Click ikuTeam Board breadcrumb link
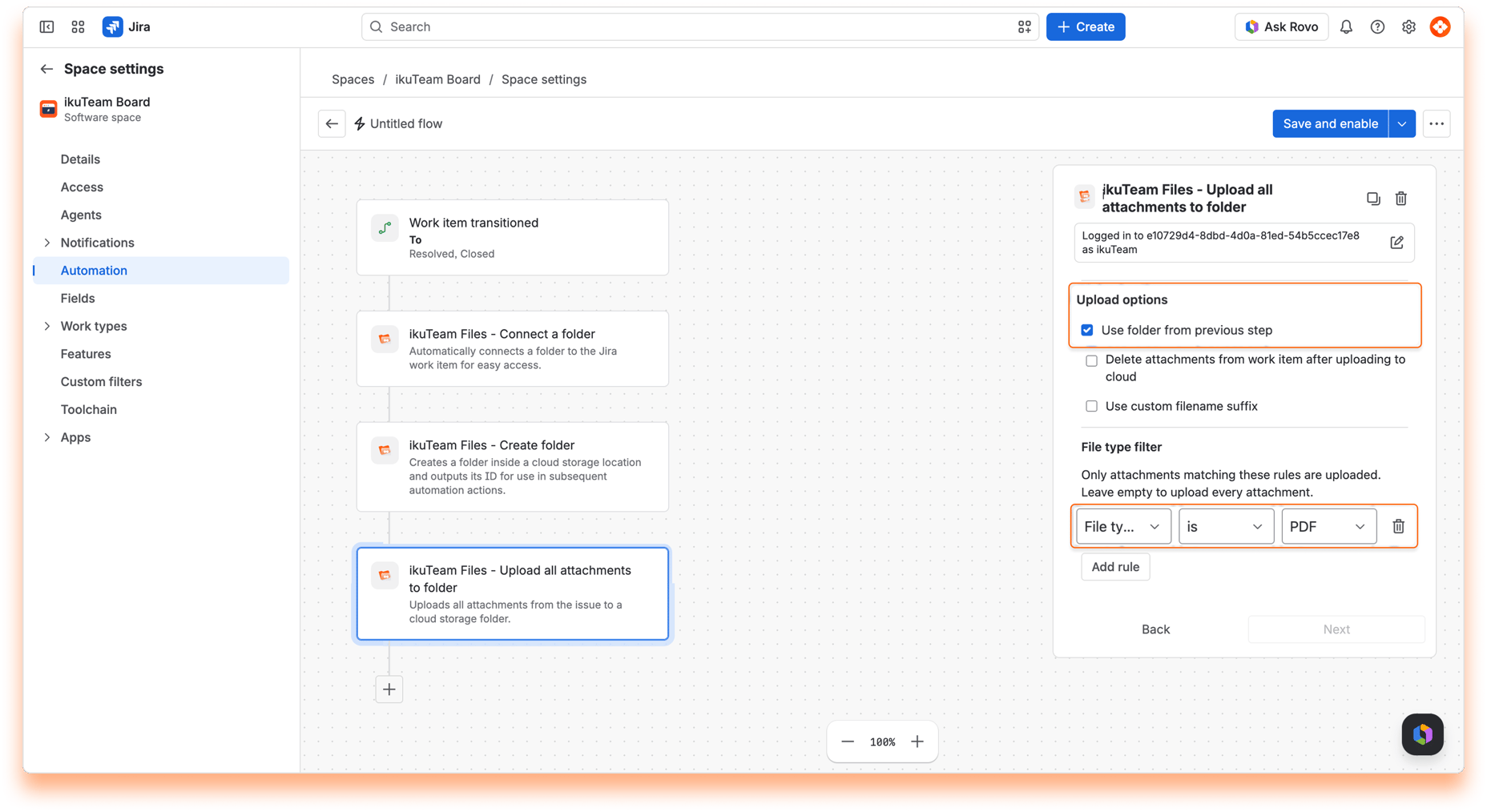This screenshot has height=812, width=1487. (x=437, y=79)
